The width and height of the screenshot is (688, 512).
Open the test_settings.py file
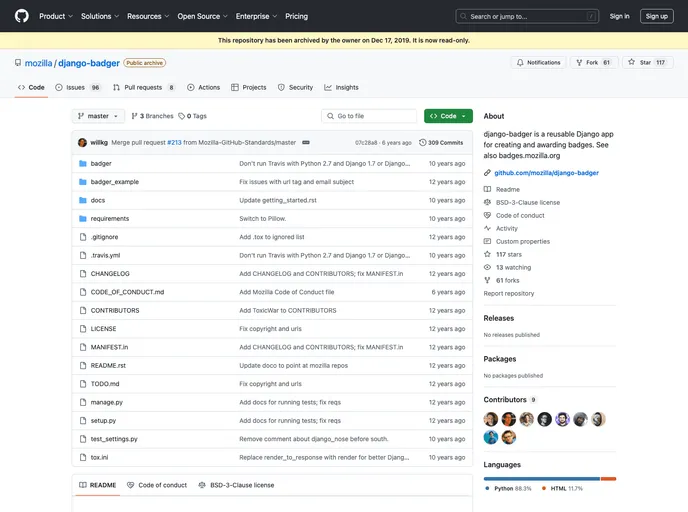[x=114, y=439]
